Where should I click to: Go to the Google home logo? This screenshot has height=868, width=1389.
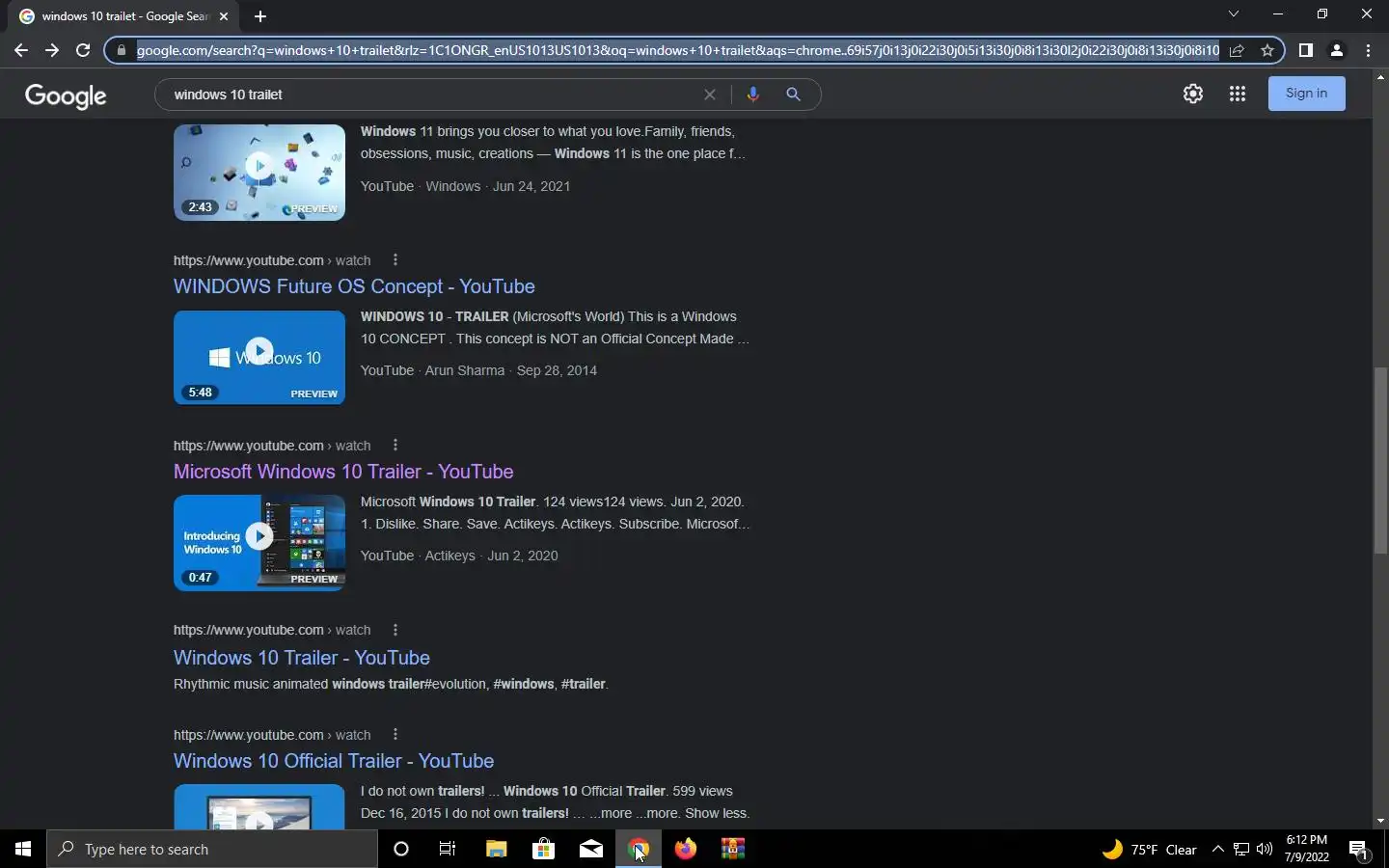pos(66,95)
